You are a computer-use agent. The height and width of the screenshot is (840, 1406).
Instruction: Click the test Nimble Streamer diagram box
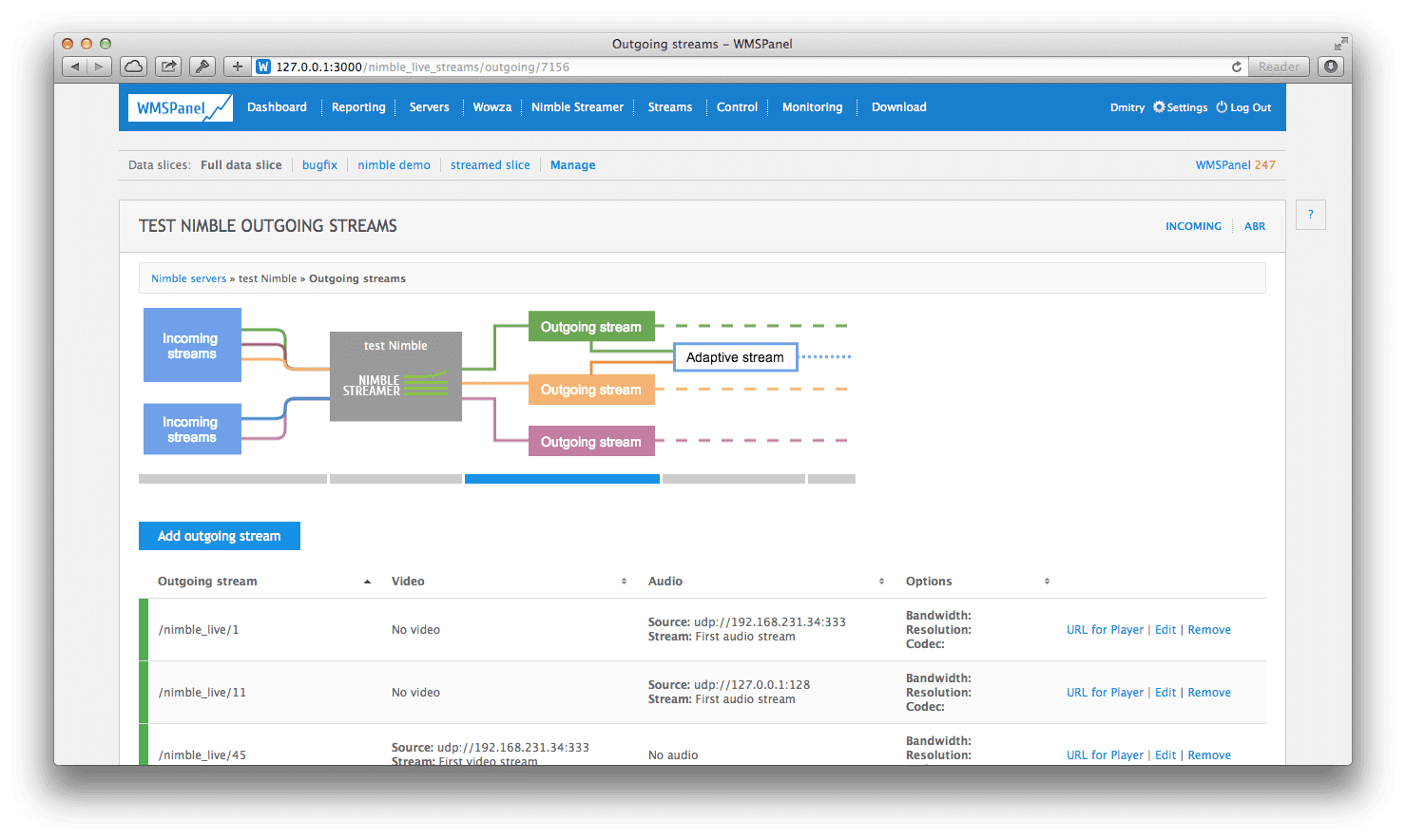tap(395, 376)
